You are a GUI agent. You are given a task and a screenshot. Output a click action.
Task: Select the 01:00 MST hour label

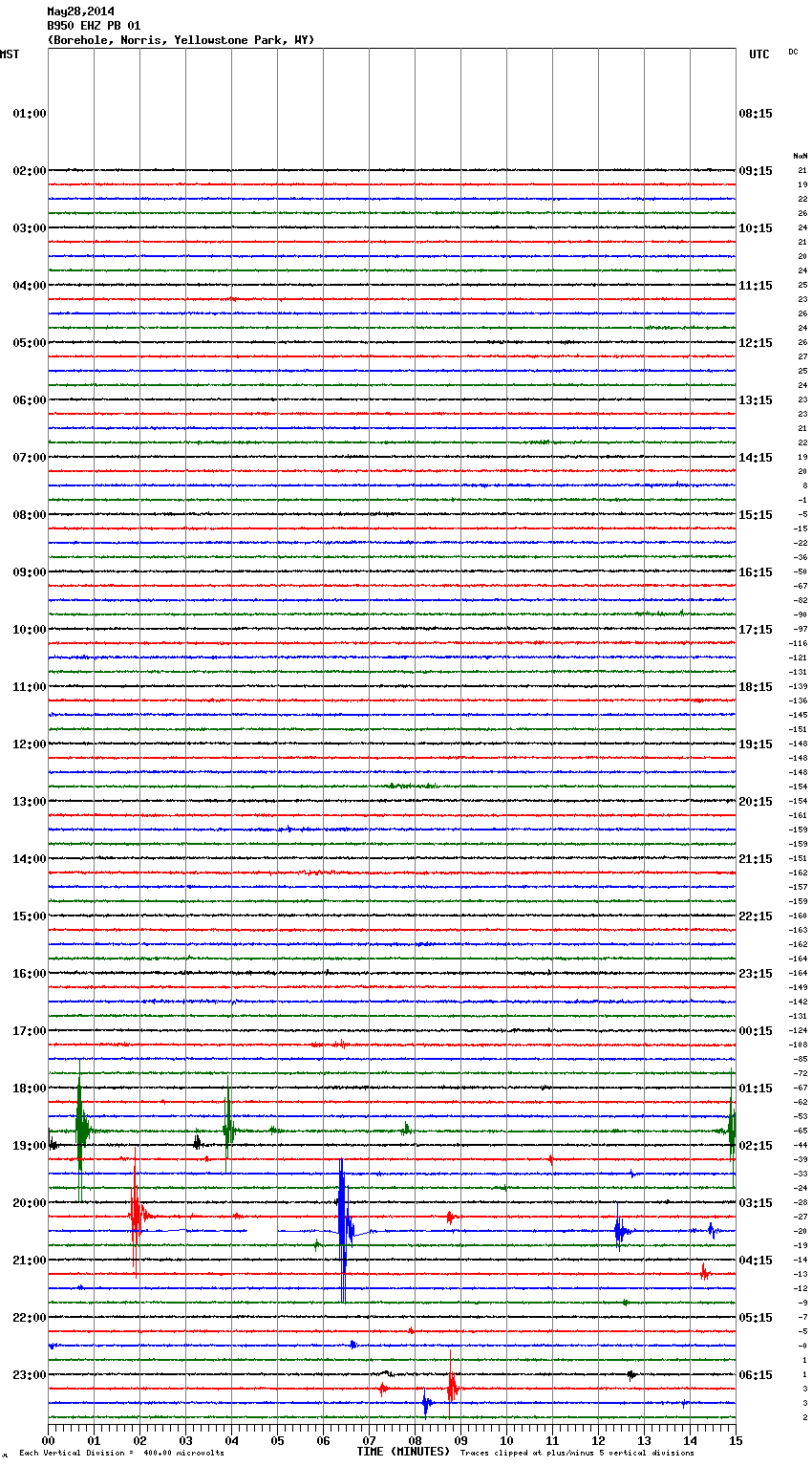(x=30, y=114)
